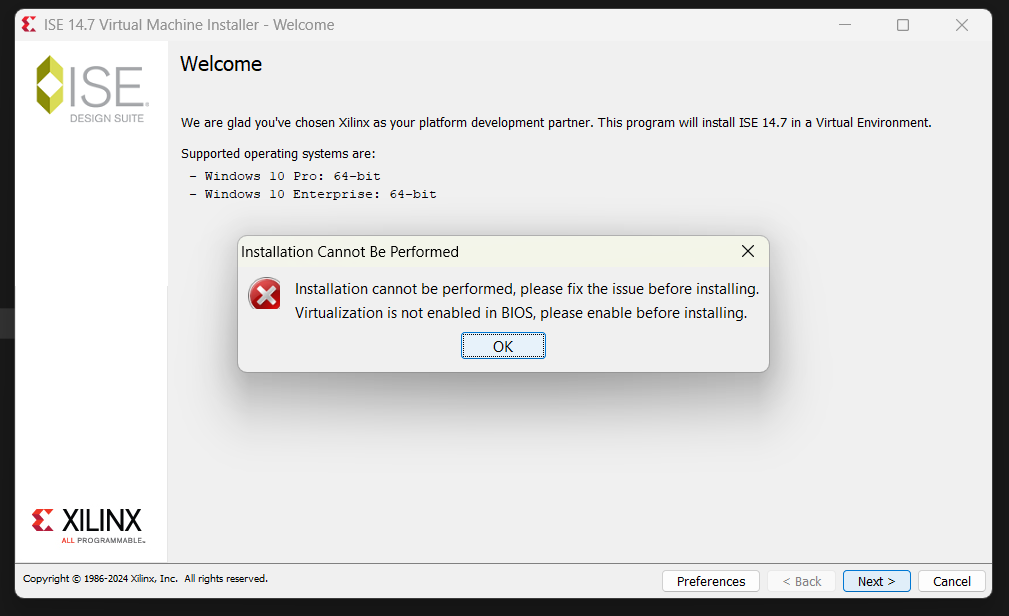
Task: Click the Welcome heading
Action: point(221,64)
